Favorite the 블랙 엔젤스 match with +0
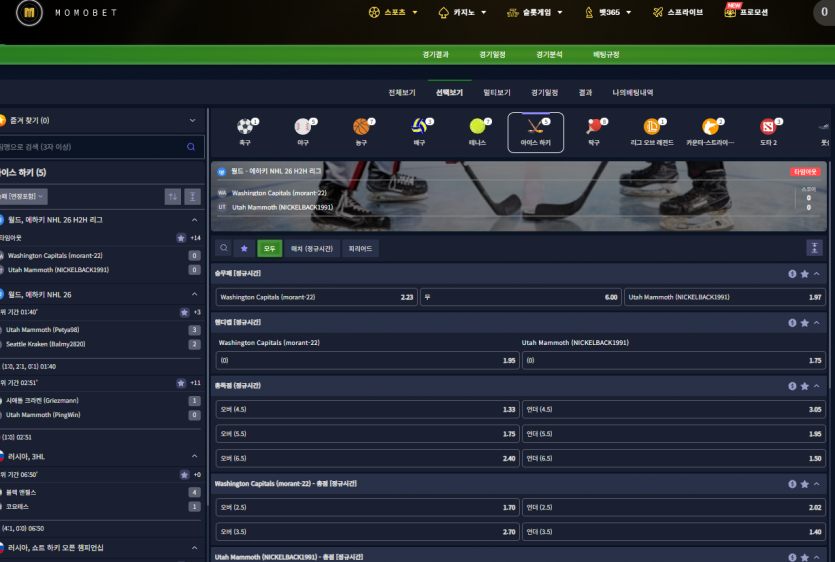The image size is (835, 562). (184, 475)
